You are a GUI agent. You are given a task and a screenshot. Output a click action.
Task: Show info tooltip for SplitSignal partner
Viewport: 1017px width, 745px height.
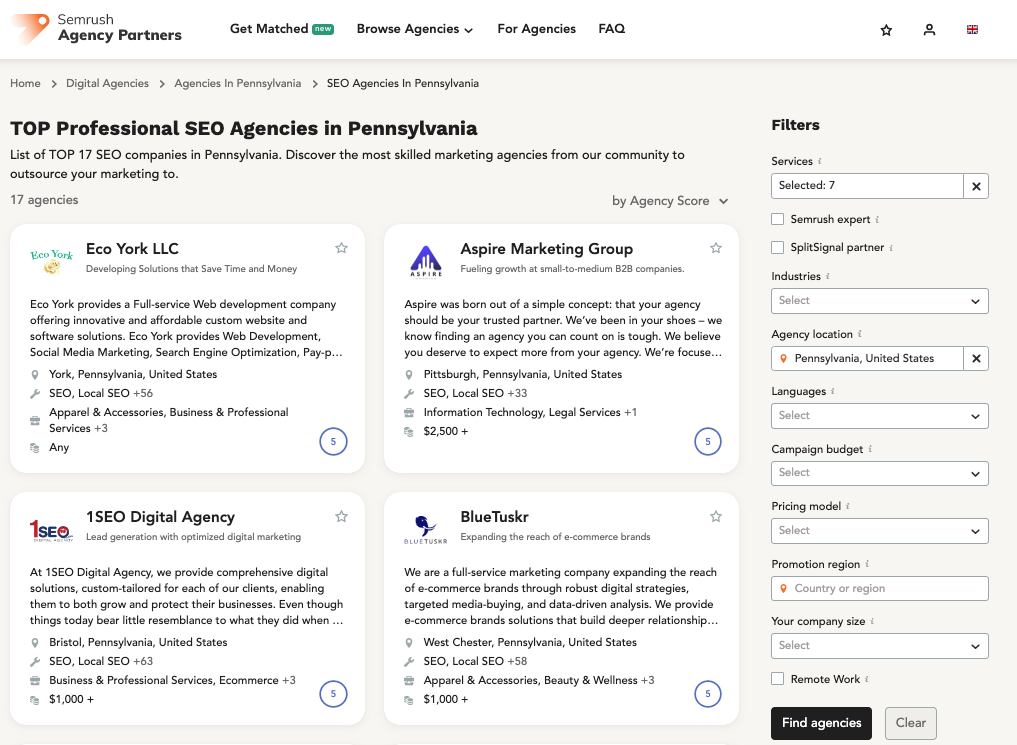891,248
